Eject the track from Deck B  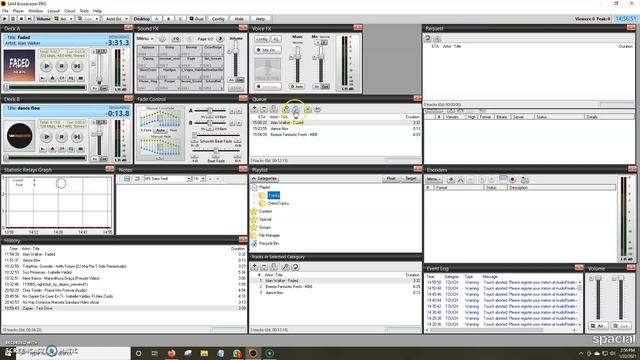(x=52, y=149)
